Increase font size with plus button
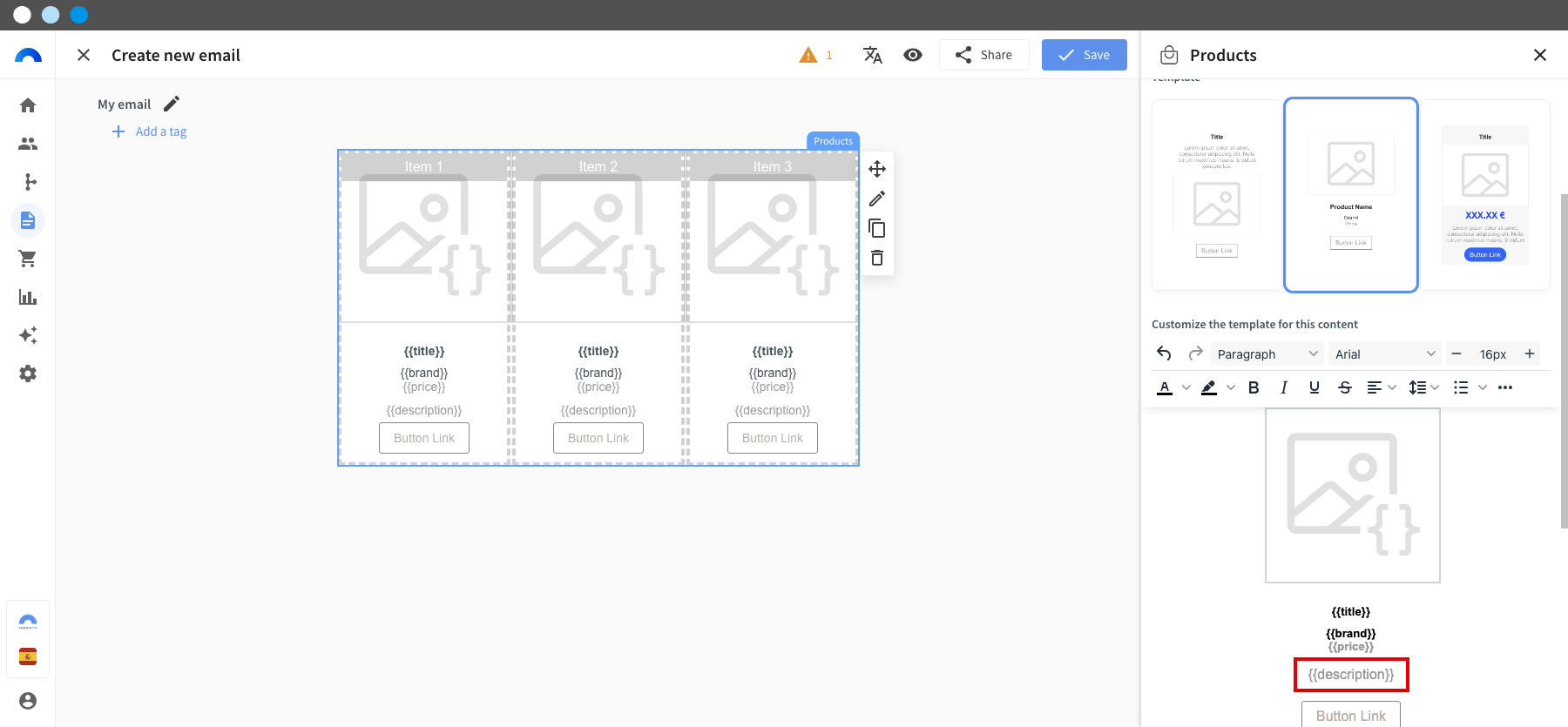 pyautogui.click(x=1530, y=353)
